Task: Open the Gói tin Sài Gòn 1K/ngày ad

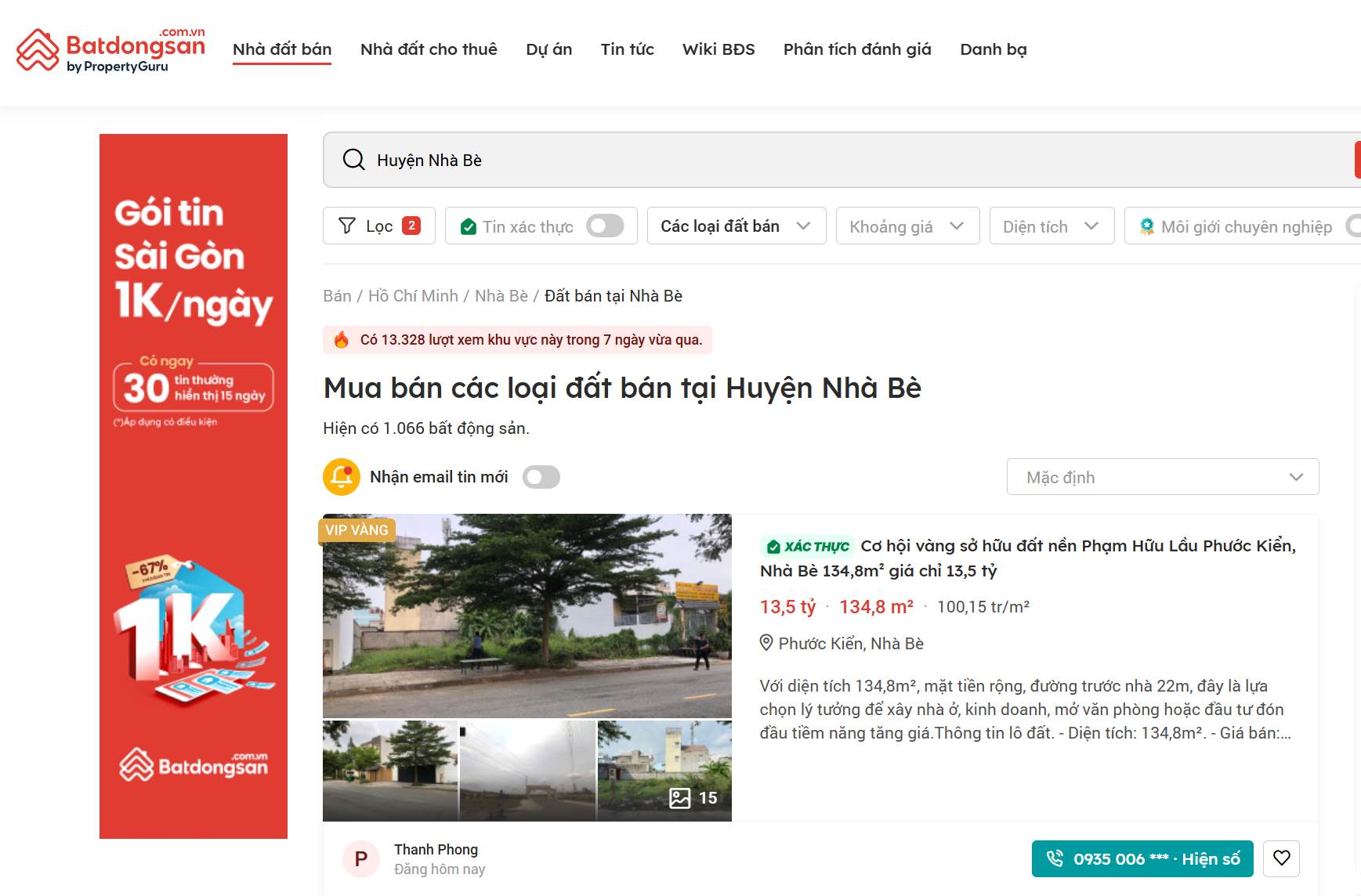Action: point(194,486)
